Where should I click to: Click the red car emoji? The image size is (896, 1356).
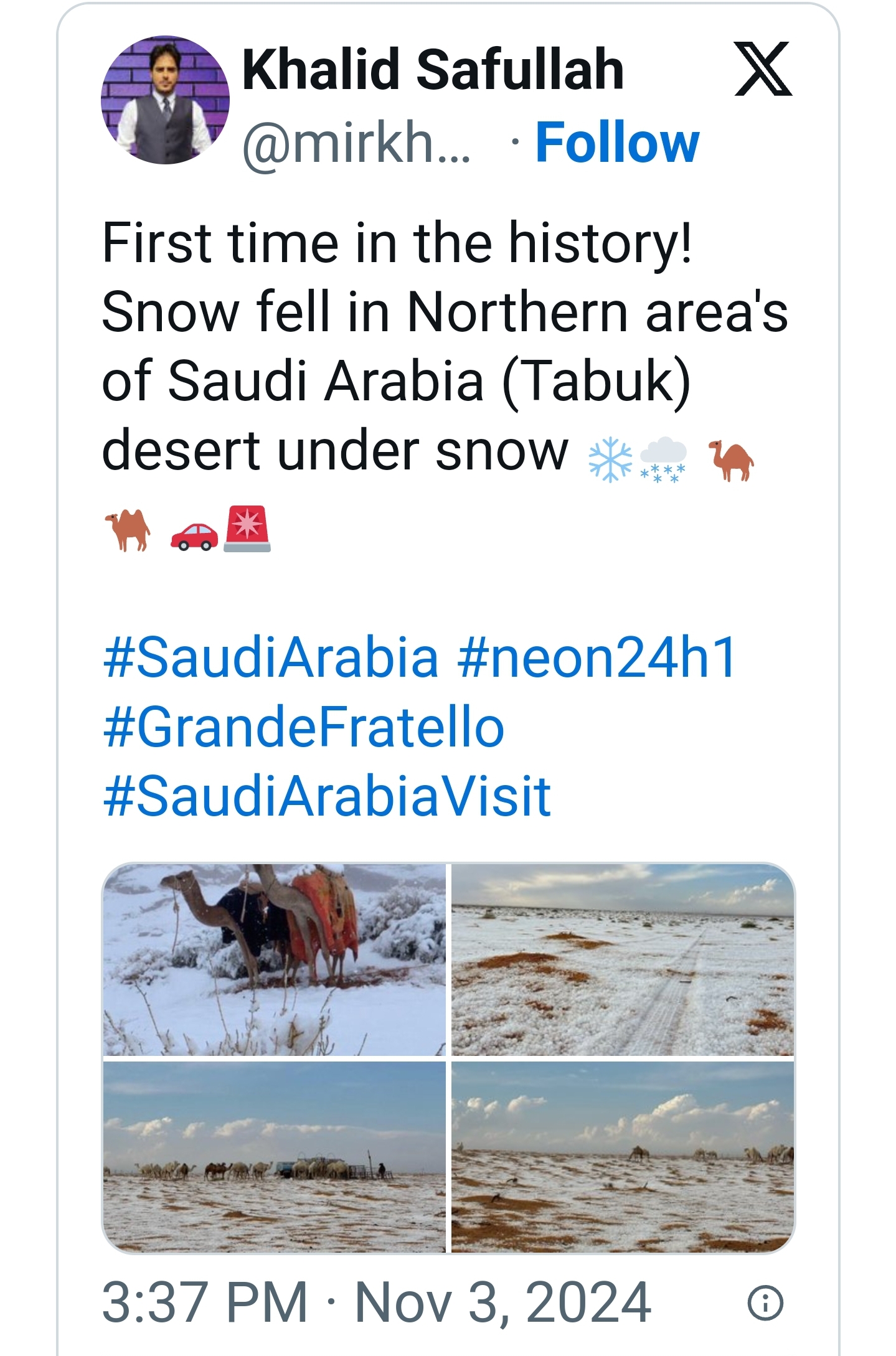(x=194, y=536)
